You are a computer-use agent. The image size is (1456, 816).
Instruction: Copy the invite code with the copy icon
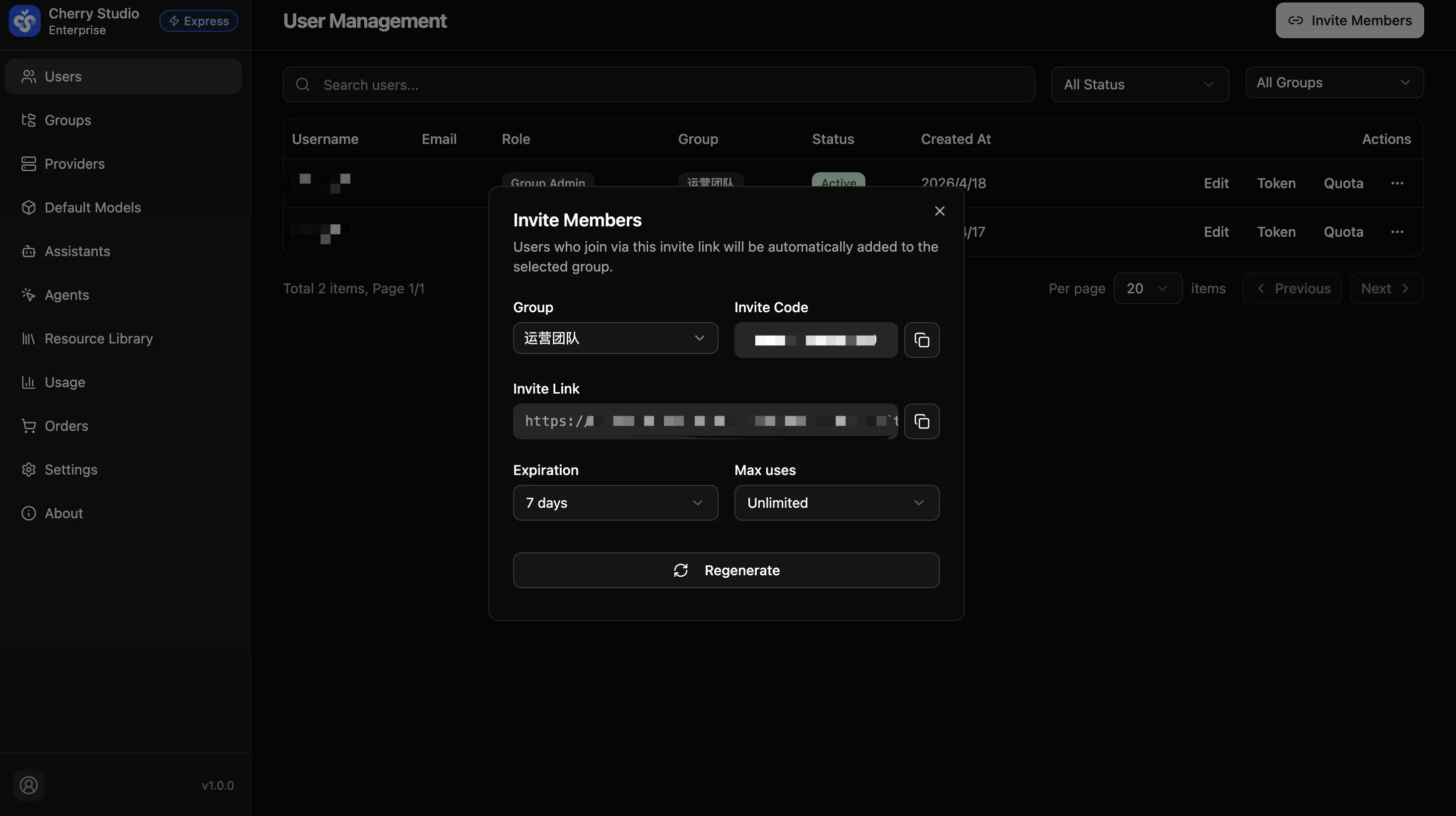pos(922,340)
